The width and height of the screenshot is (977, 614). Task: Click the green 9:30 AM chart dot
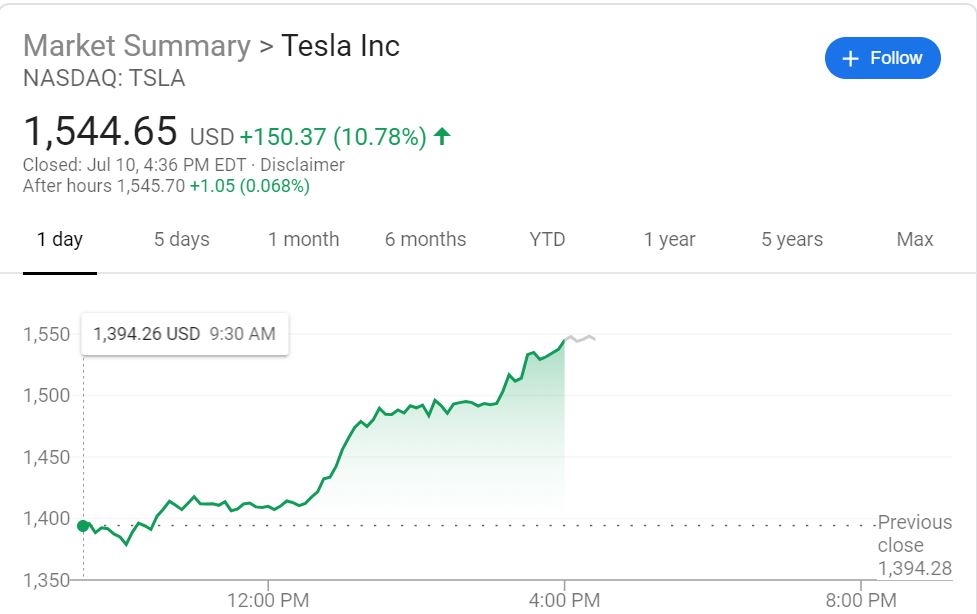coord(83,525)
